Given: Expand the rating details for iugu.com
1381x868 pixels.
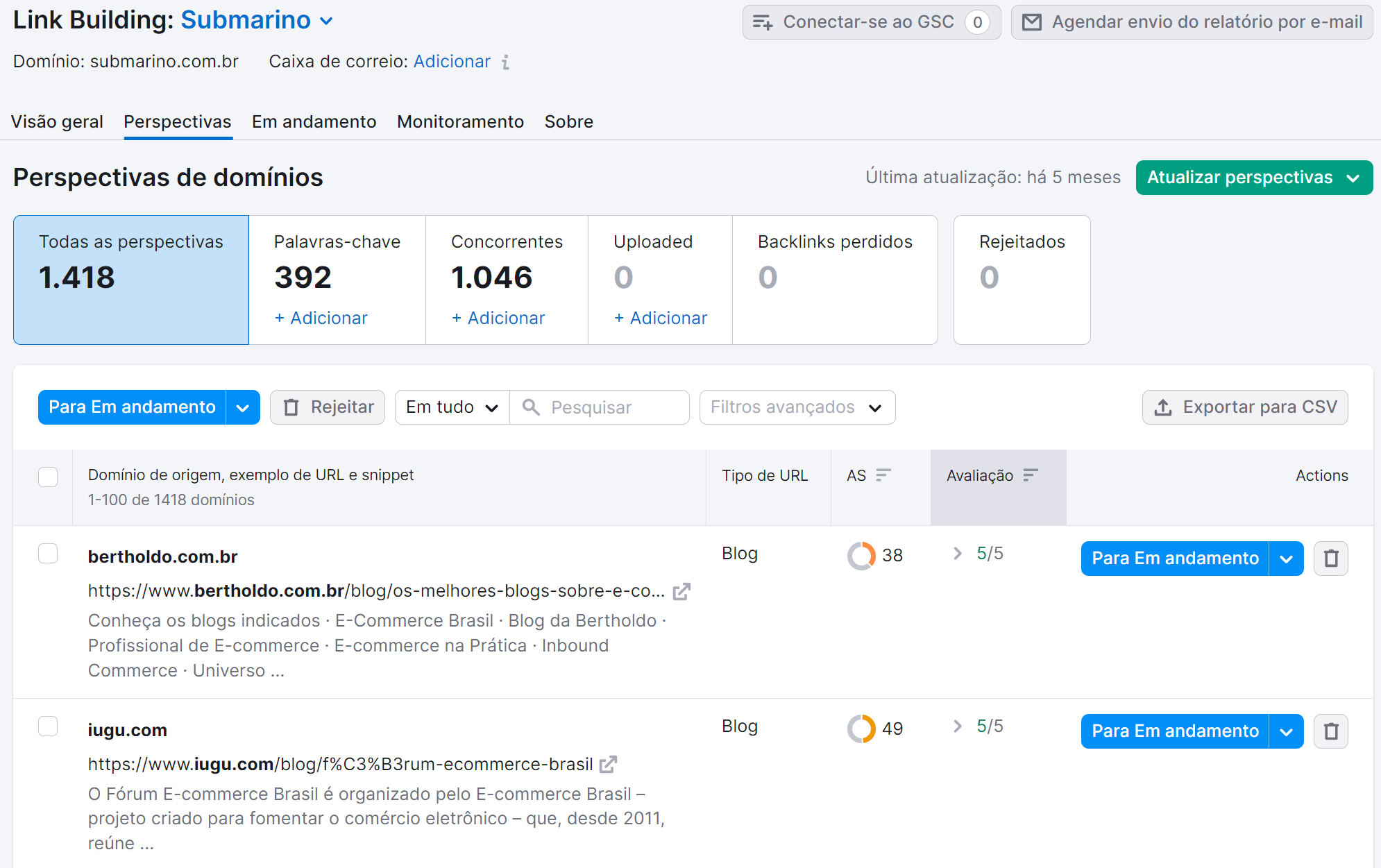Looking at the screenshot, I should [958, 726].
